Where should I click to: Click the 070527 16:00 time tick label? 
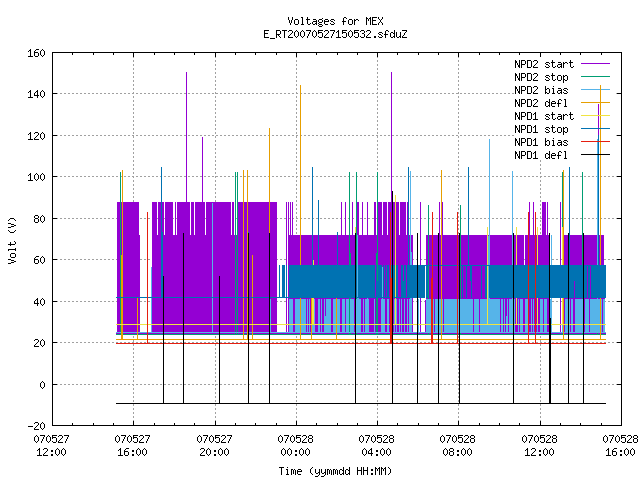coord(132,446)
